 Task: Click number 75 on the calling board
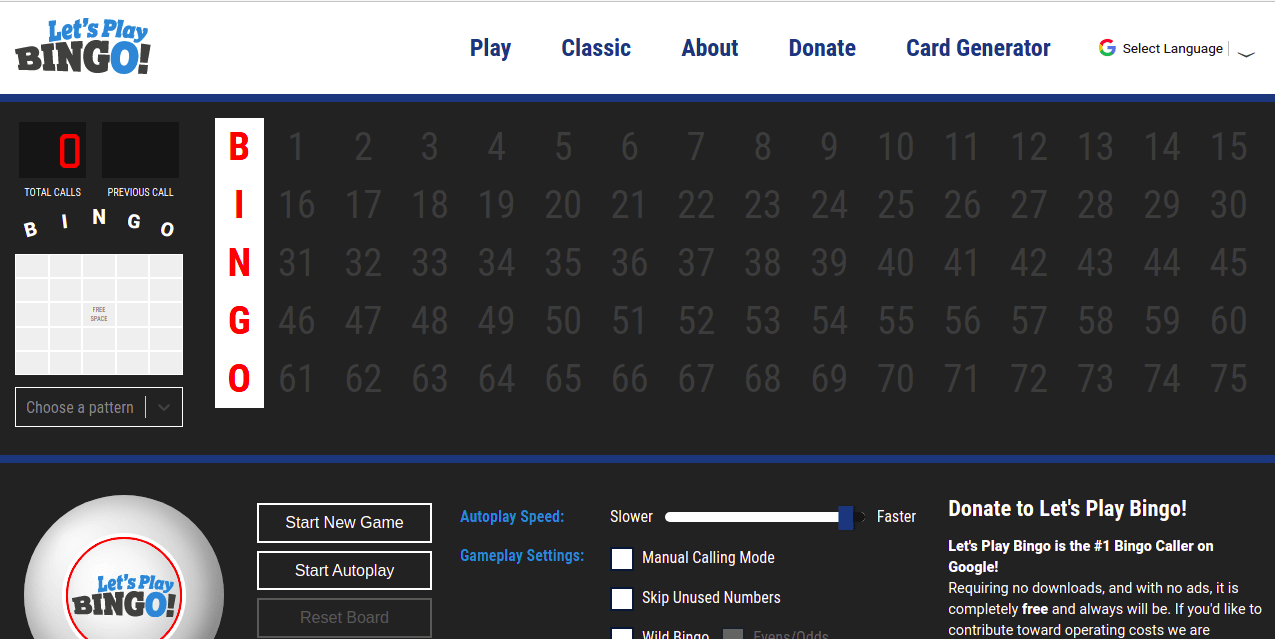(x=1228, y=378)
